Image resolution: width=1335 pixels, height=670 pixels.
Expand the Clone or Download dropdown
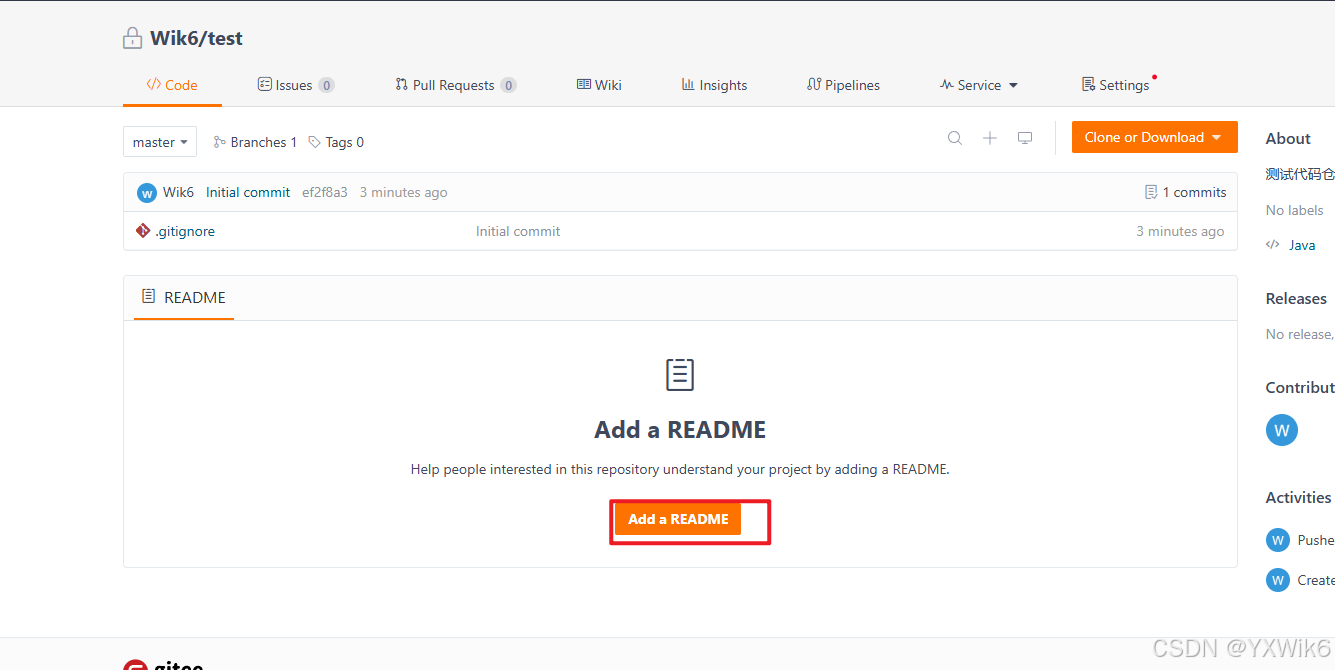(1154, 137)
